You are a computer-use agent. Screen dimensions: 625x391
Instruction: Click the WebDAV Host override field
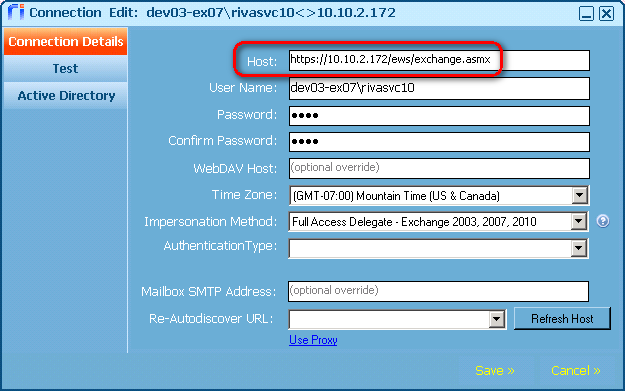(x=439, y=168)
